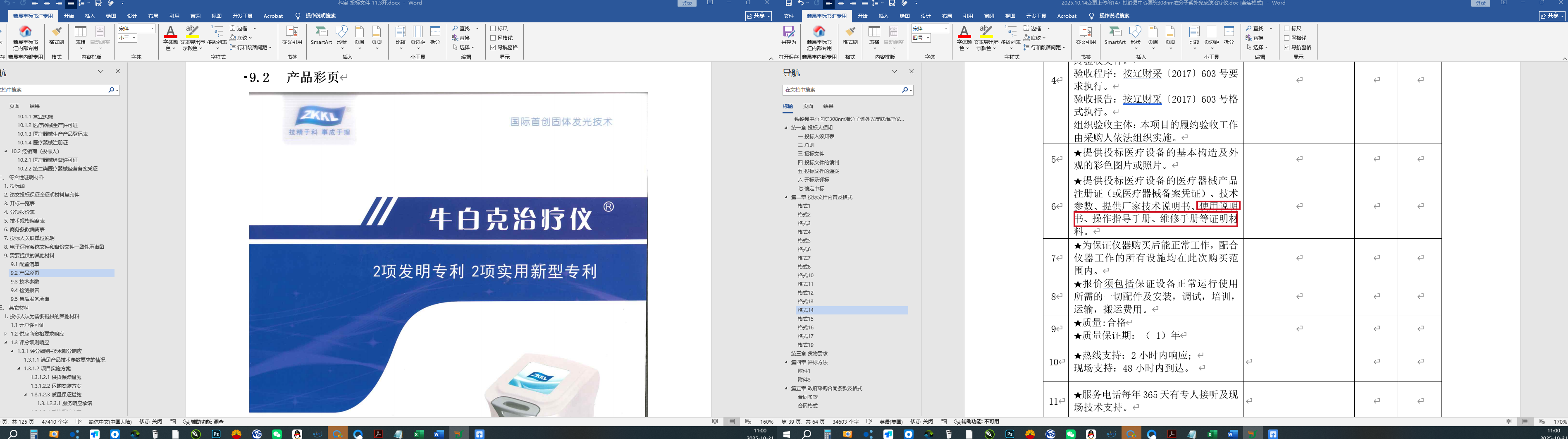1568x439 pixels.
Task: Select 9.3 技术参数 heading in left navigation
Action: click(x=25, y=281)
